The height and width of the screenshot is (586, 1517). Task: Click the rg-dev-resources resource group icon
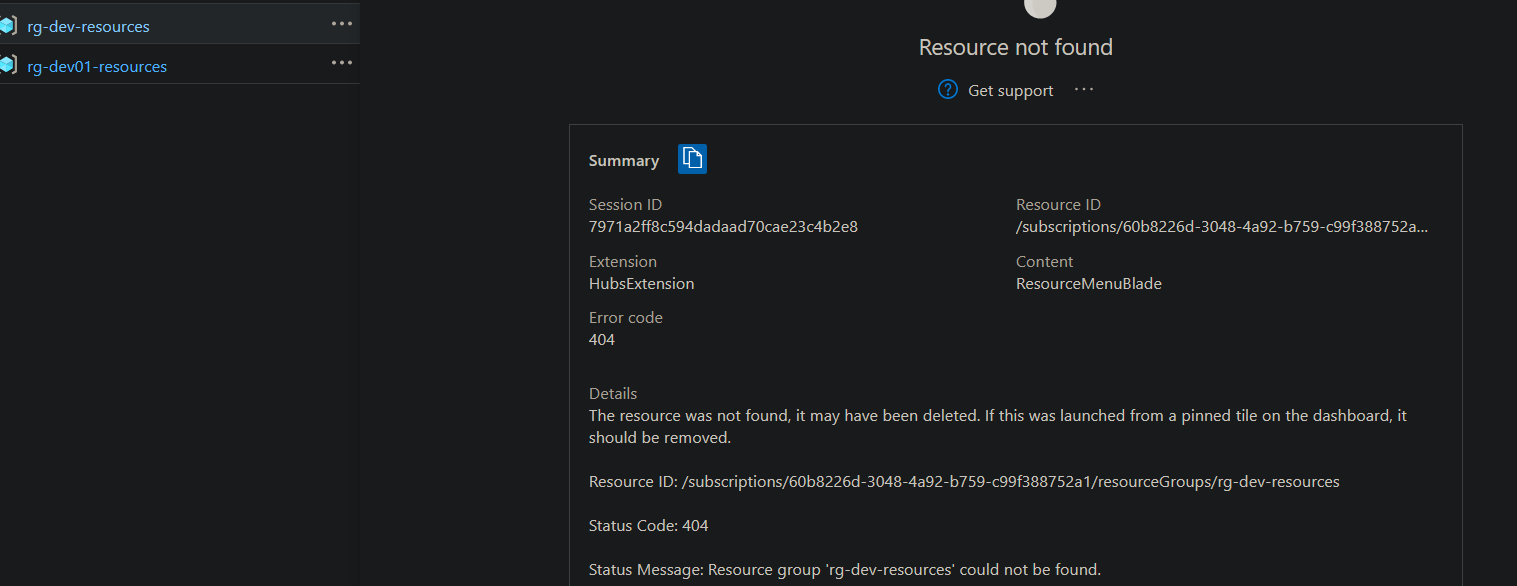click(8, 26)
